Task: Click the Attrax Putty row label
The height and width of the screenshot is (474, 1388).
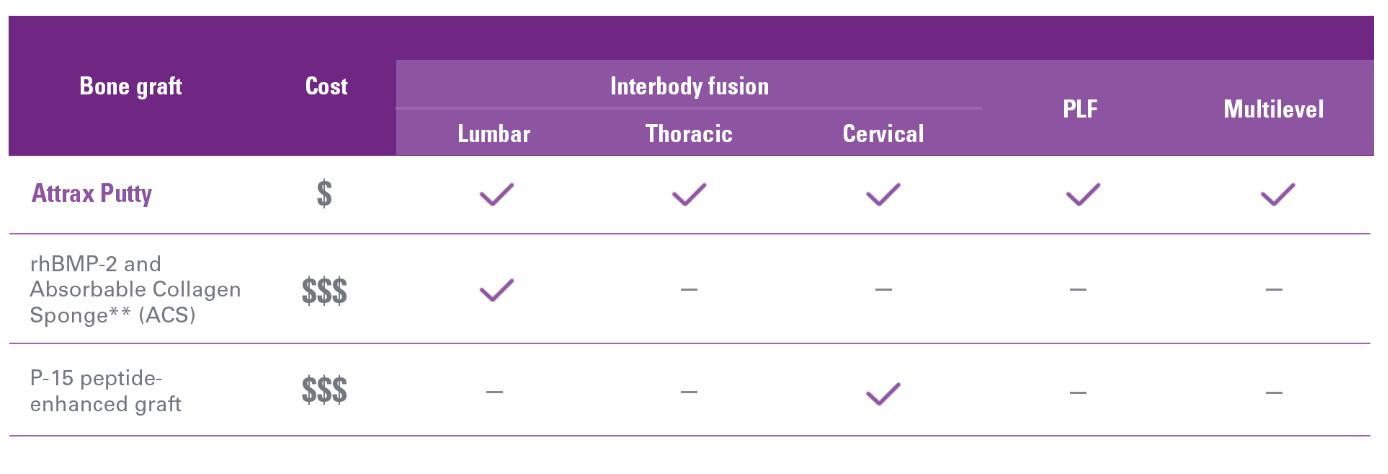Action: [x=92, y=193]
